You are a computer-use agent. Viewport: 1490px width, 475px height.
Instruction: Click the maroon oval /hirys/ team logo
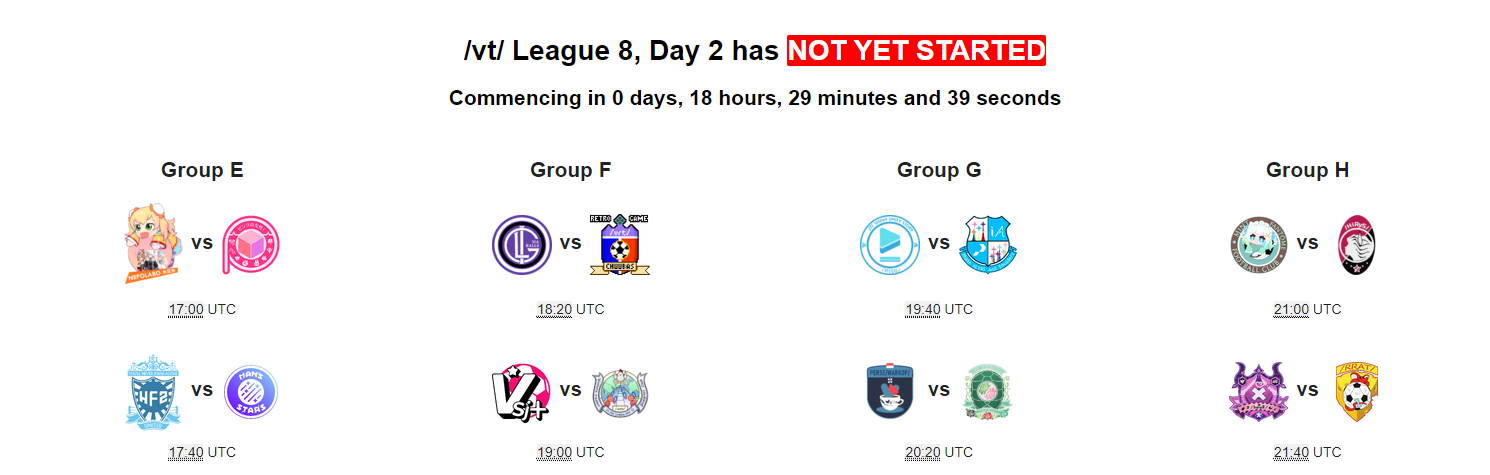pos(1356,245)
